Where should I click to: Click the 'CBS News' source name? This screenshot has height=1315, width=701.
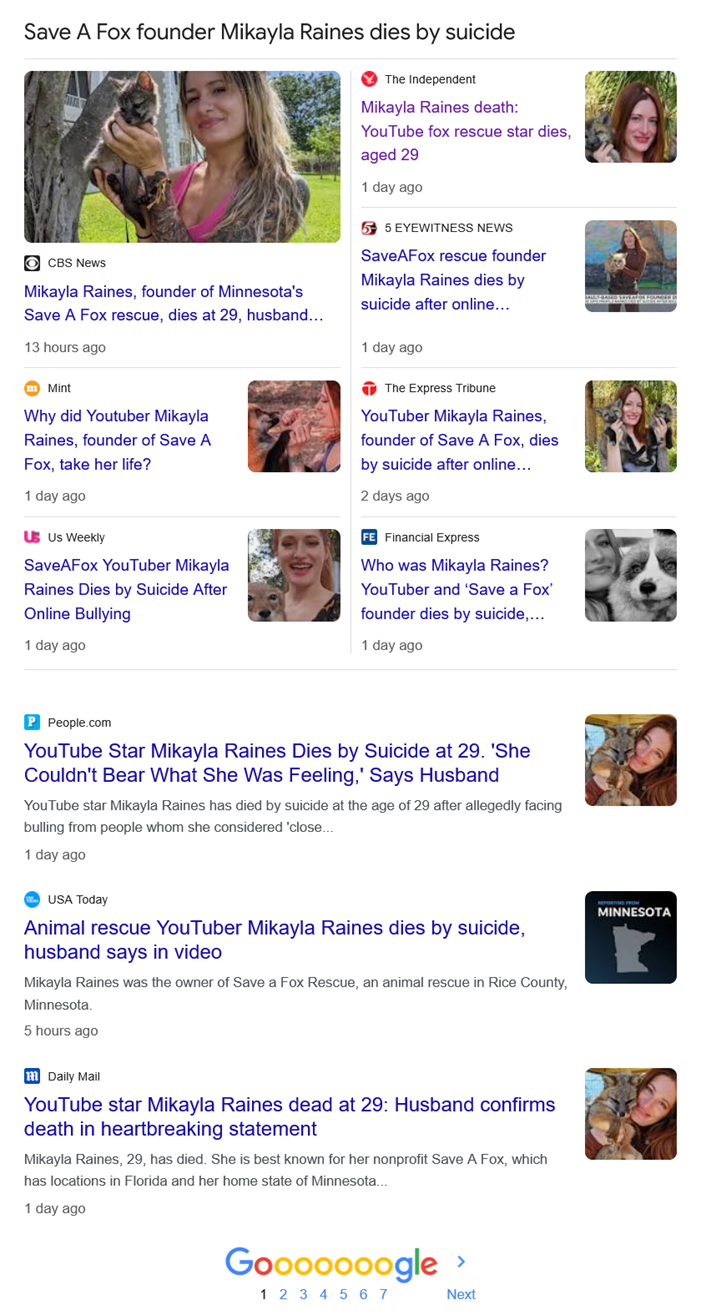coord(77,263)
